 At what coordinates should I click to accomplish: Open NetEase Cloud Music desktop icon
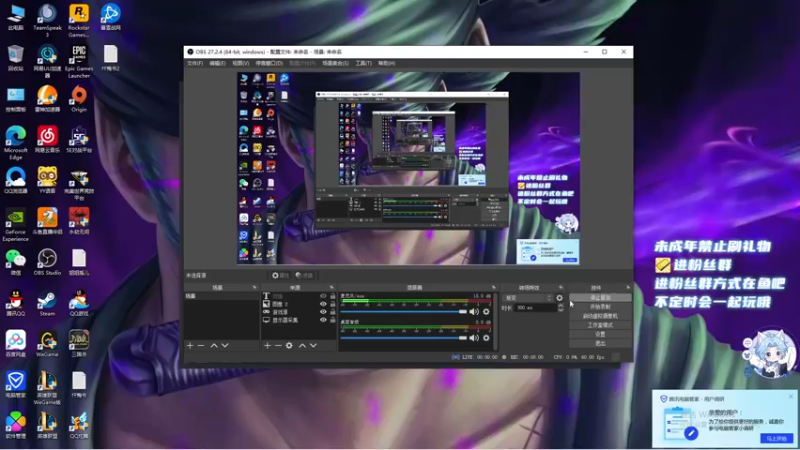coord(47,140)
